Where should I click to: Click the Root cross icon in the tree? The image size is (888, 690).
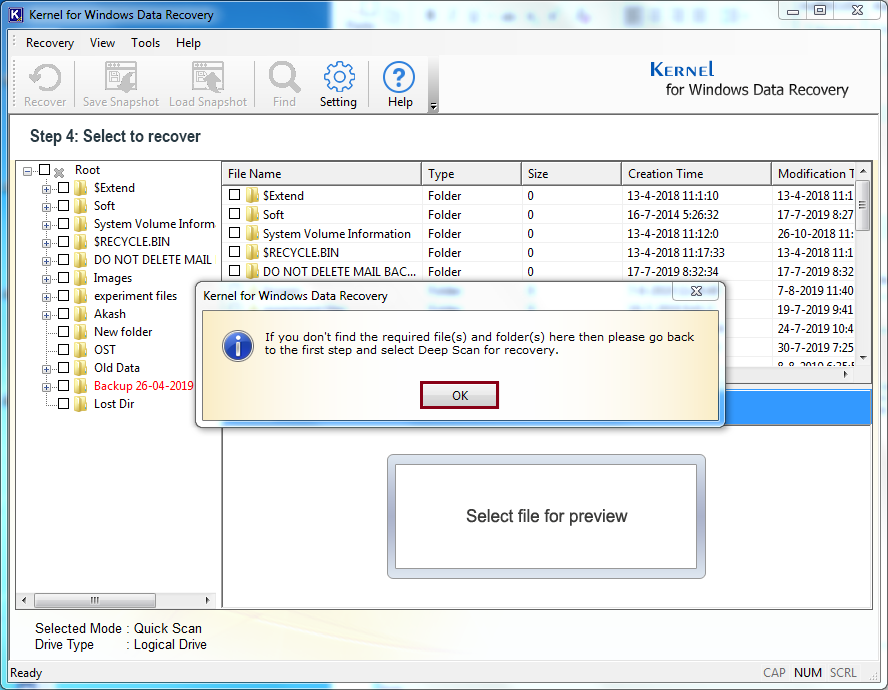pyautogui.click(x=59, y=172)
